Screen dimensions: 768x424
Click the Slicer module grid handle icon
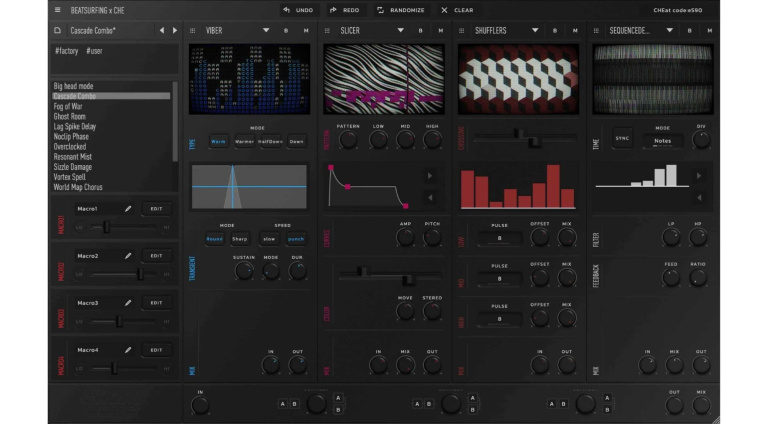pyautogui.click(x=327, y=30)
